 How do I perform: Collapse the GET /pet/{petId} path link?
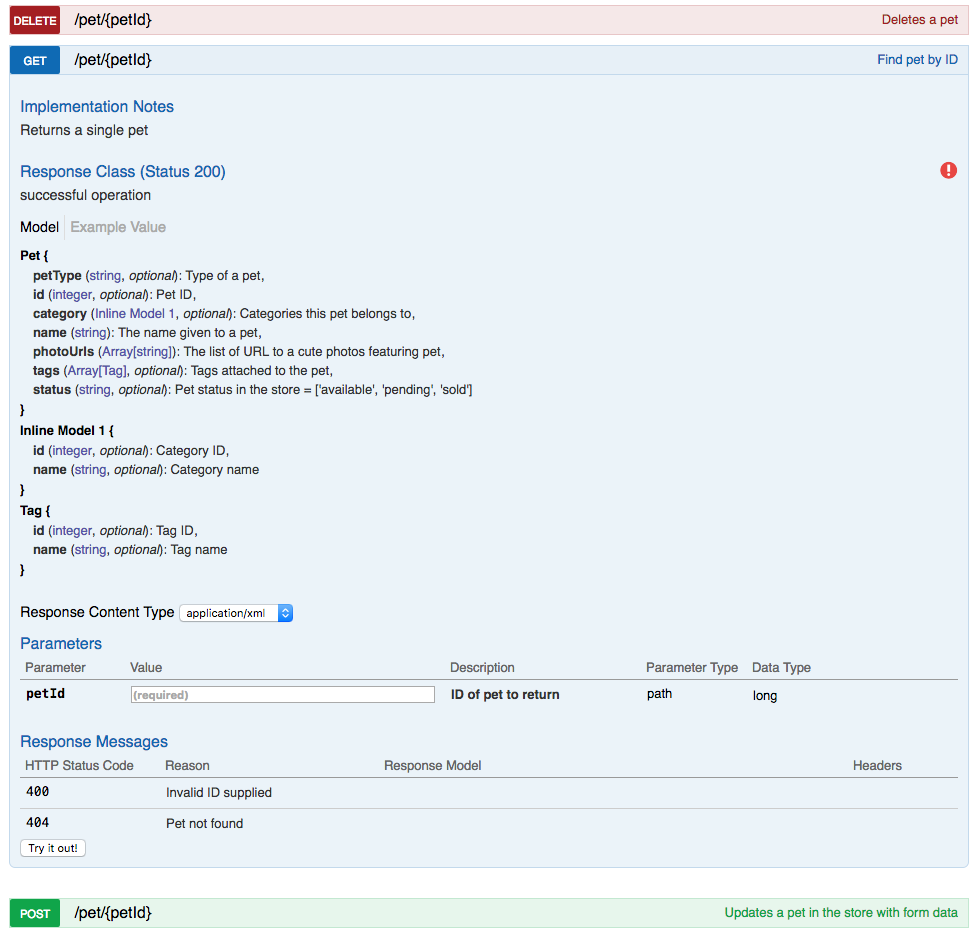(113, 60)
